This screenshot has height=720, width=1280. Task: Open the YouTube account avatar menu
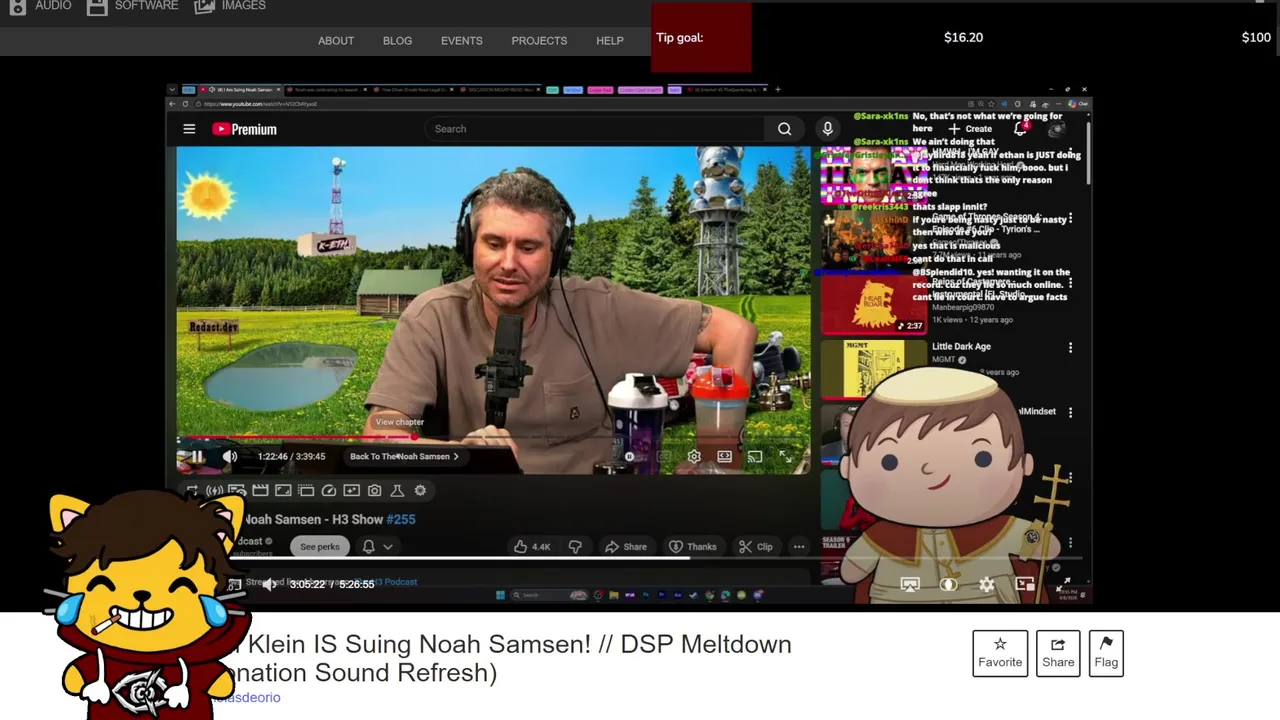1058,129
